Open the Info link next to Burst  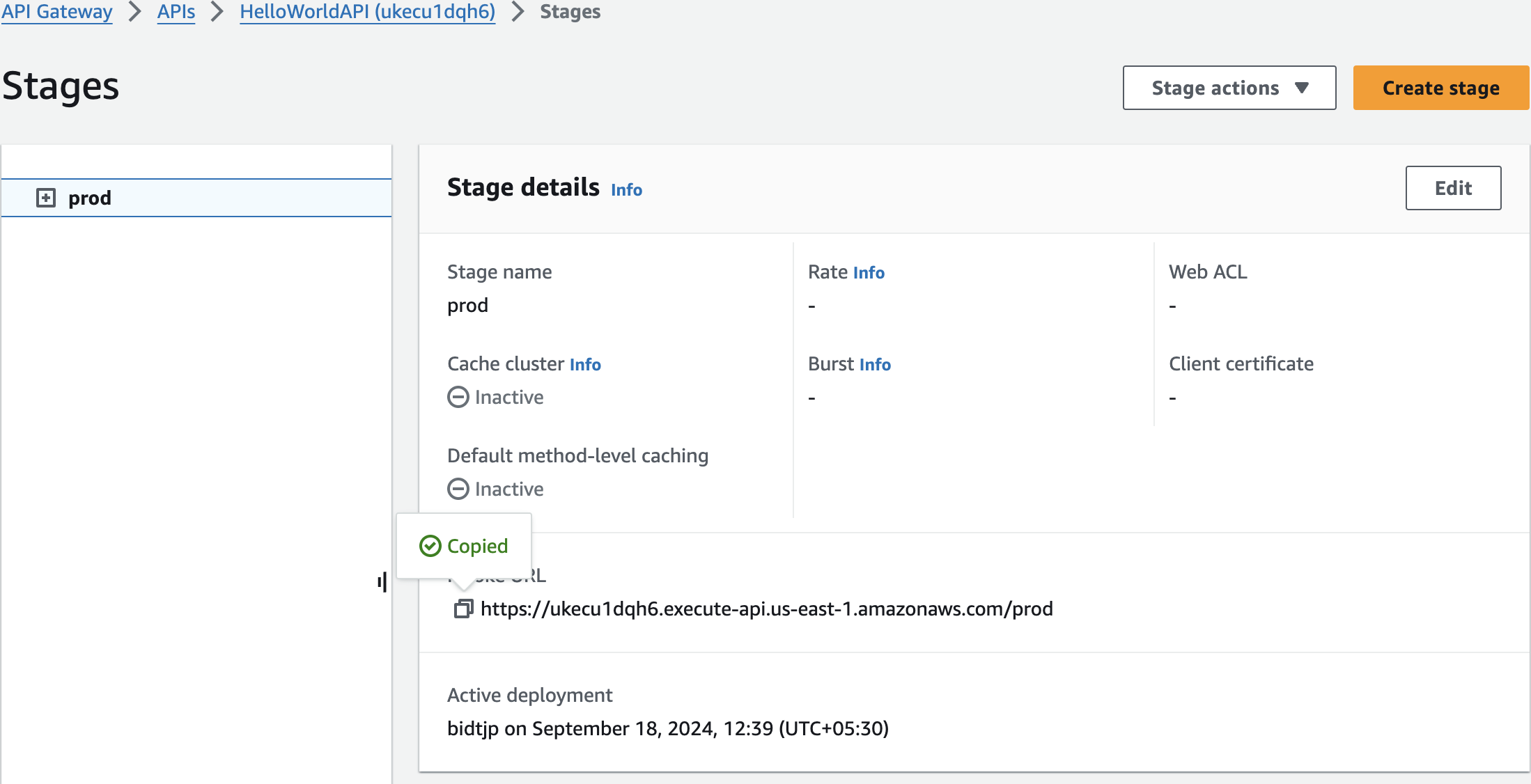point(875,365)
